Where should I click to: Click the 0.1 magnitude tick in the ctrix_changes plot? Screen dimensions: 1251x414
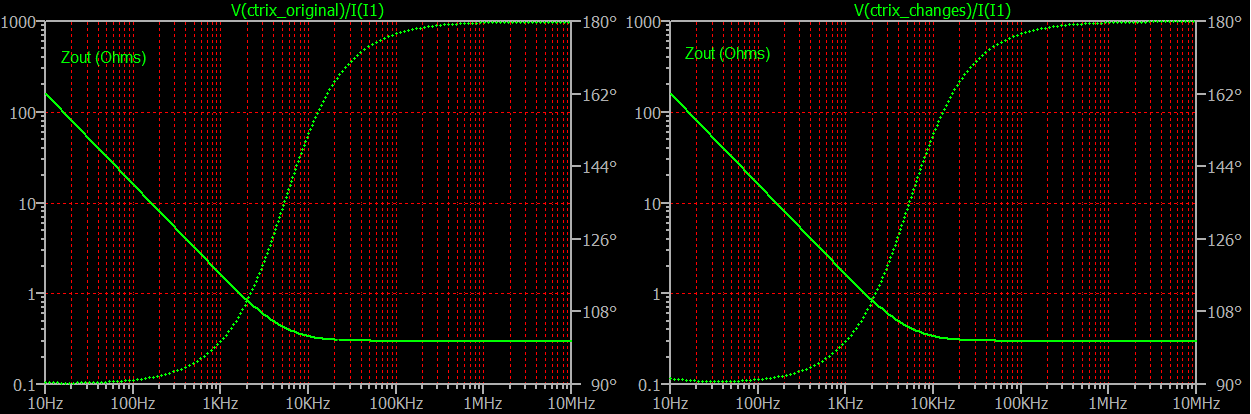click(650, 385)
